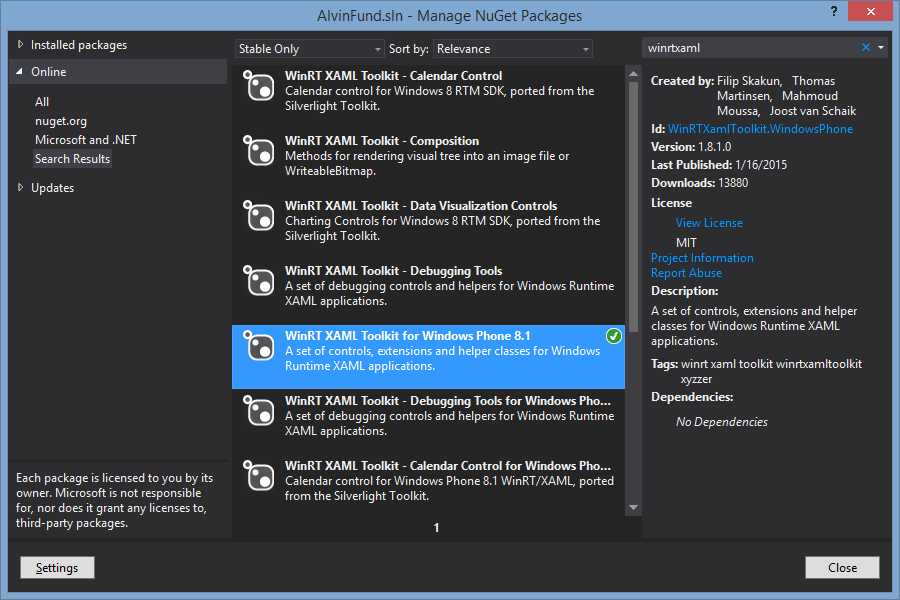Click the Windows Phone 8.1 toolkit icon
Image resolution: width=900 pixels, height=600 pixels.
click(258, 345)
